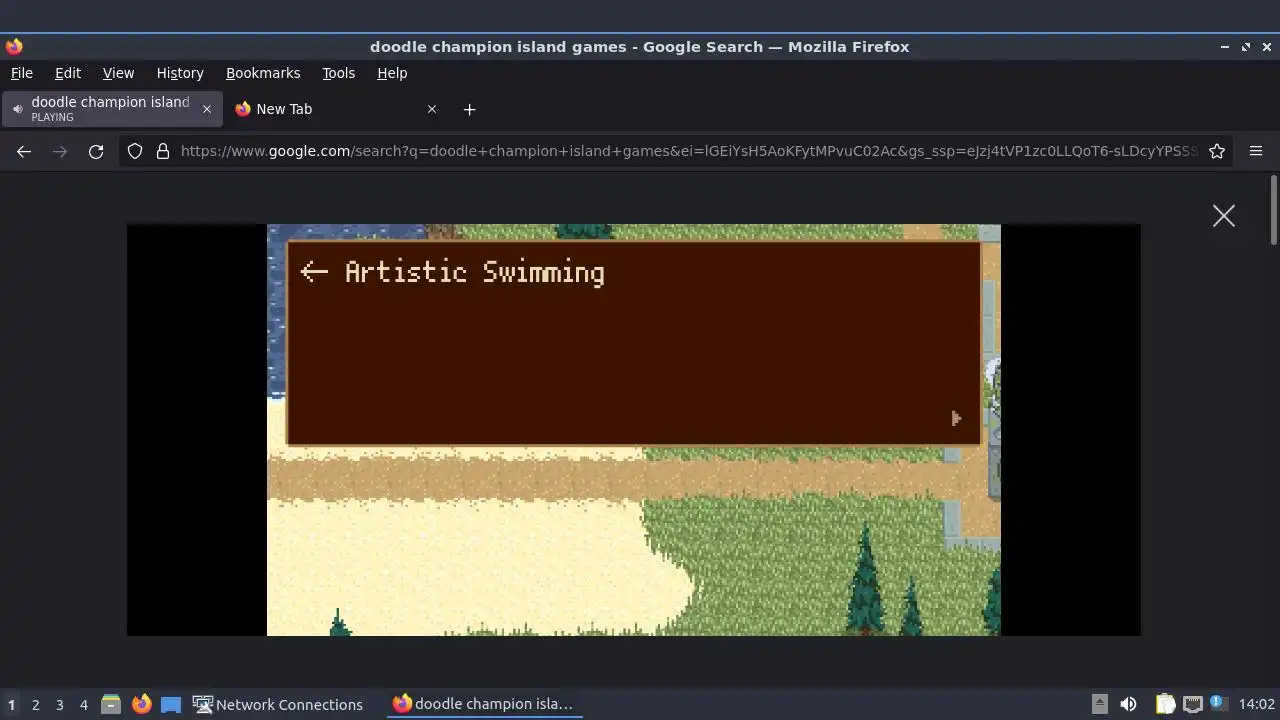This screenshot has height=720, width=1280.
Task: Open the History menu
Action: tap(180, 73)
